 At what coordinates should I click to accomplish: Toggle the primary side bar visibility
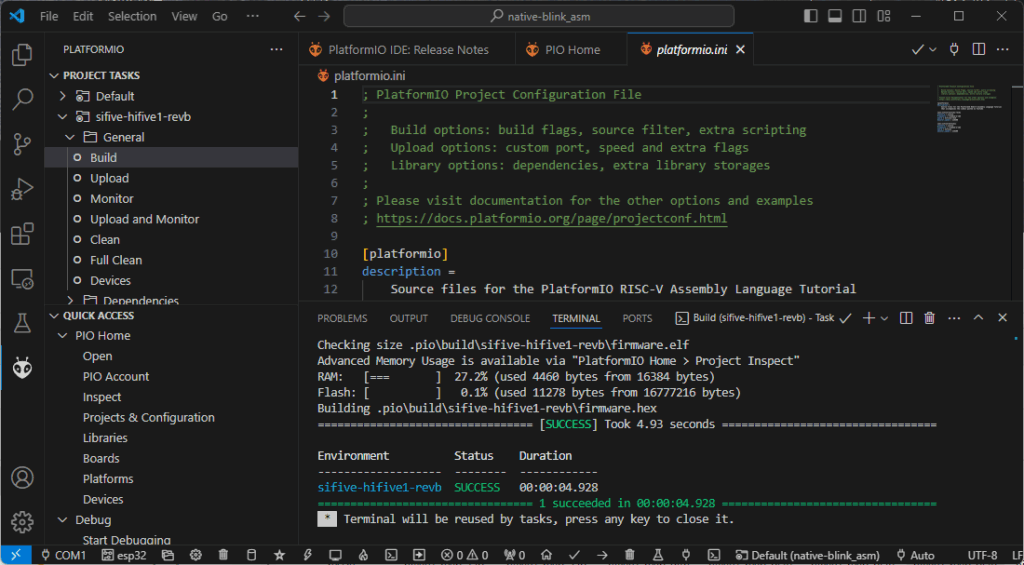pyautogui.click(x=811, y=16)
